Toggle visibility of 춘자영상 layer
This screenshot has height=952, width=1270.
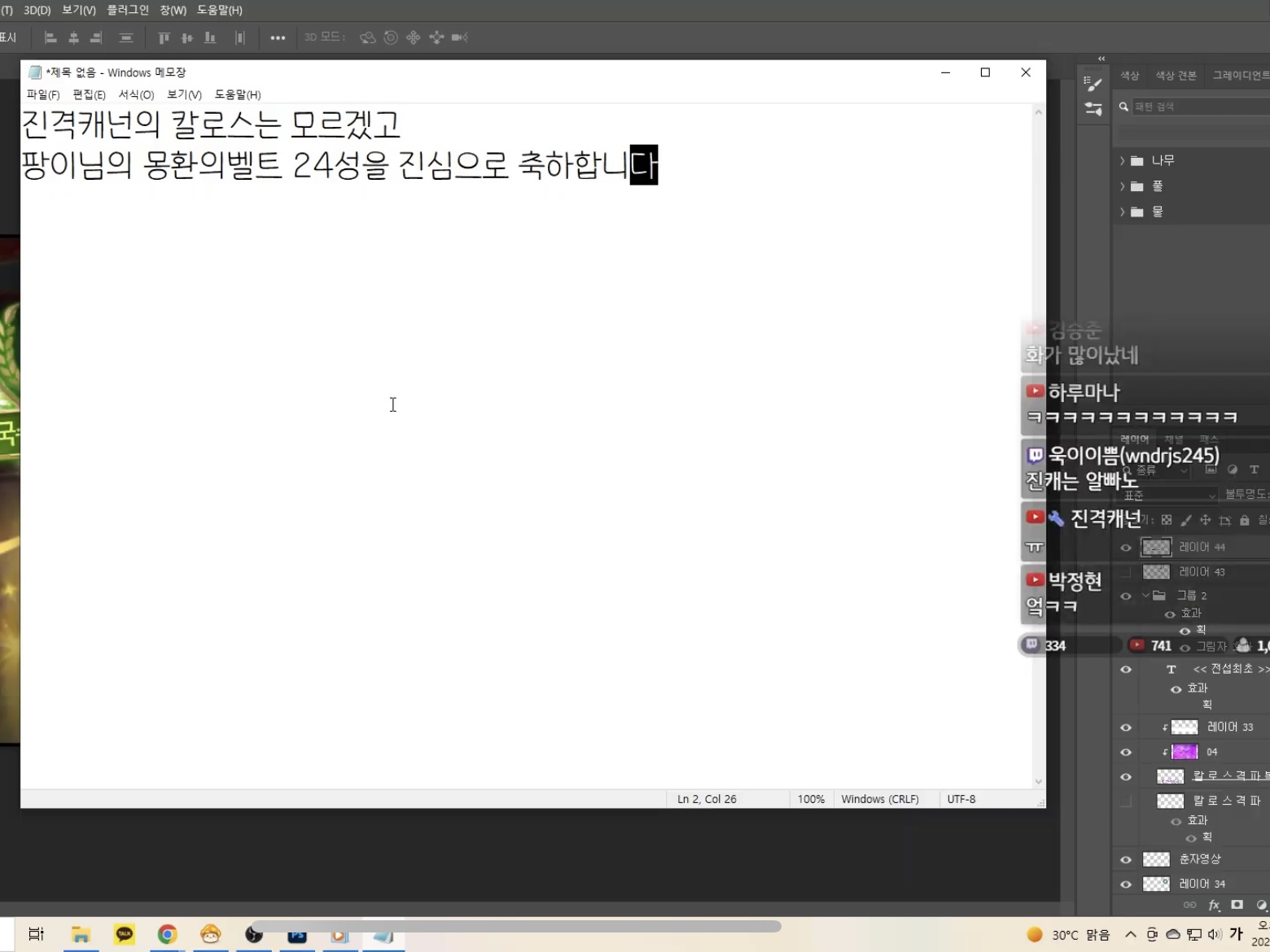(1126, 859)
